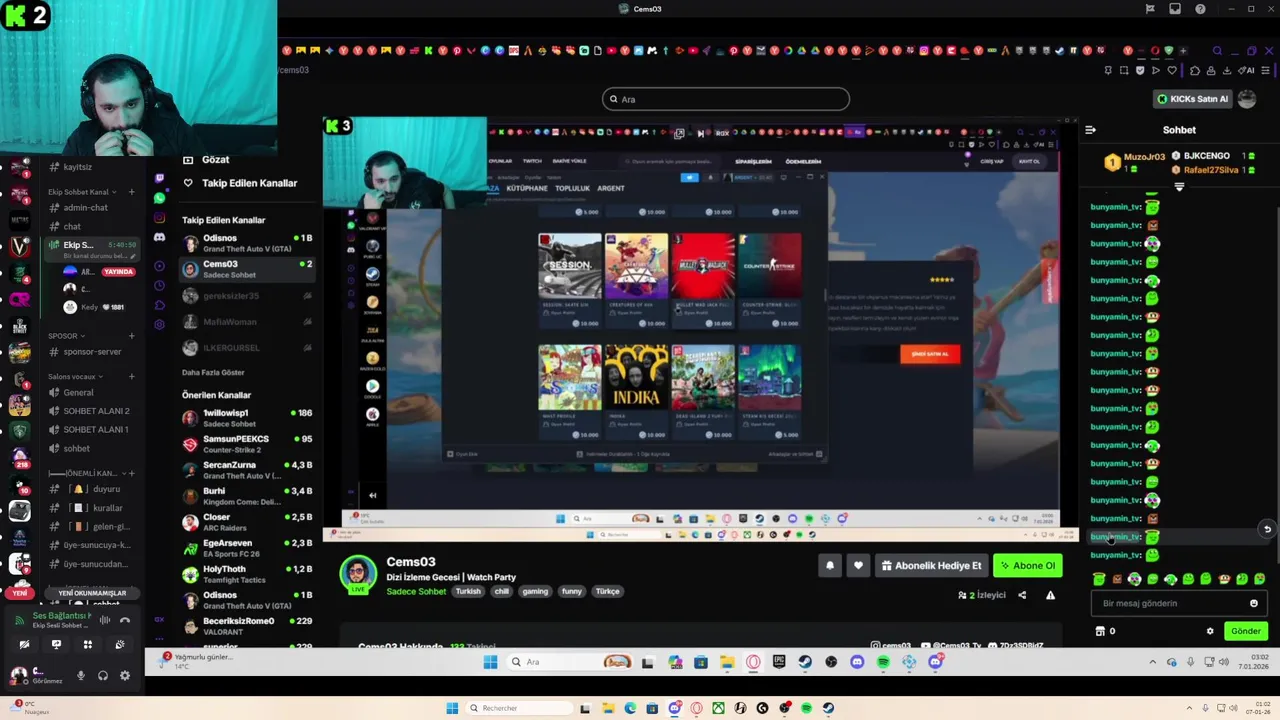
Task: Click the Twitch icon in Opera sidebar
Action: (159, 179)
